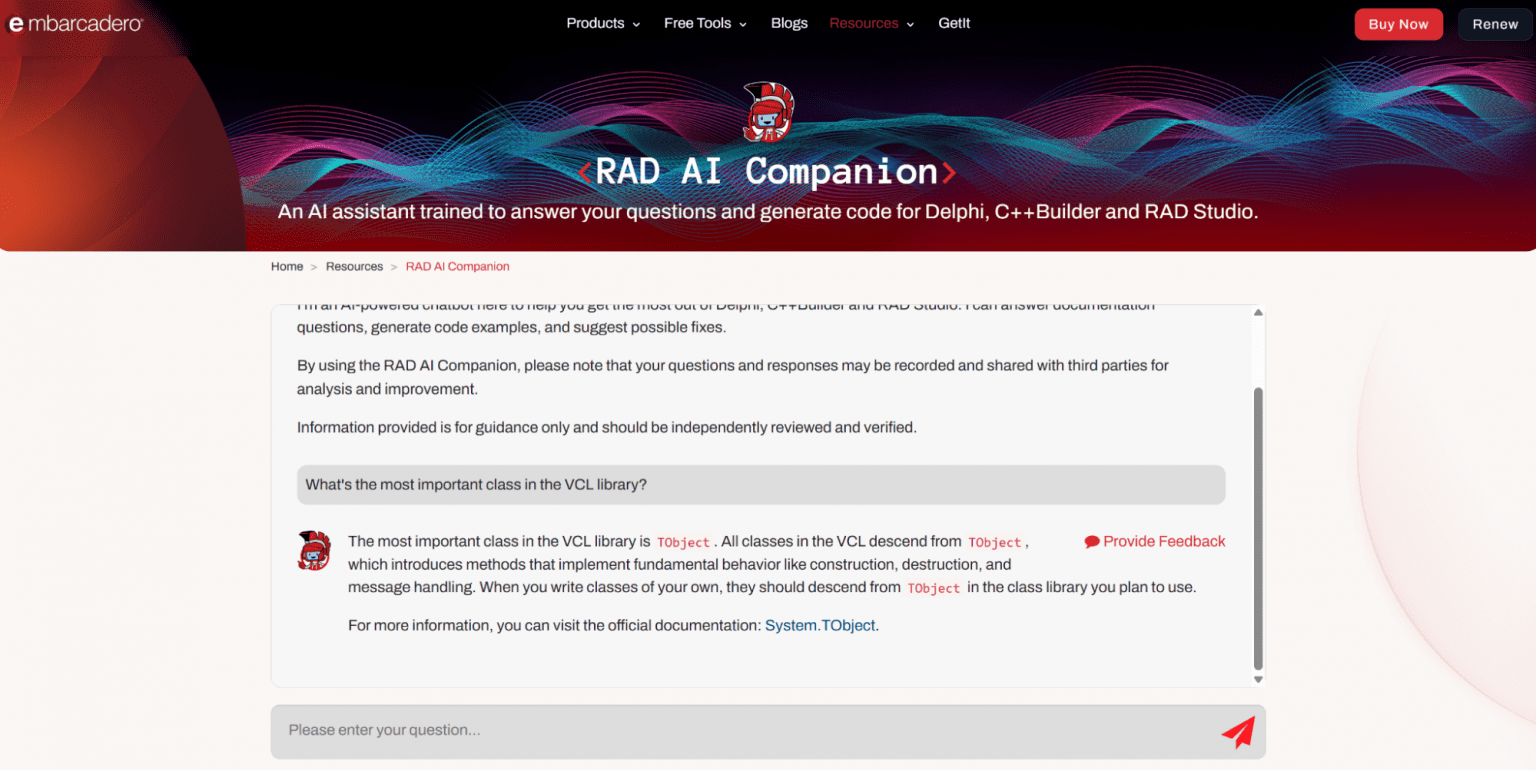Click the notice starting 'By using the RAD AI Companion'
The height and width of the screenshot is (771, 1536).
pos(733,378)
